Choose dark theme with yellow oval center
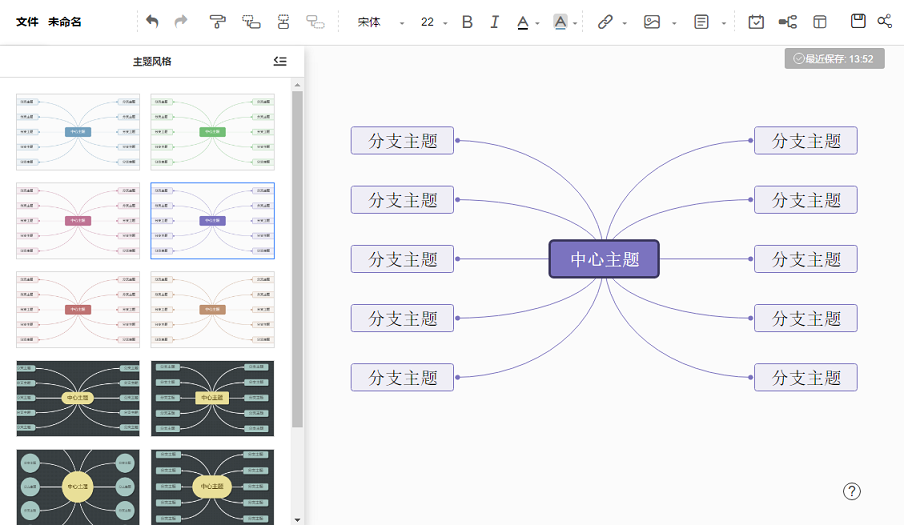Screen dimensions: 904x525 click(x=78, y=398)
